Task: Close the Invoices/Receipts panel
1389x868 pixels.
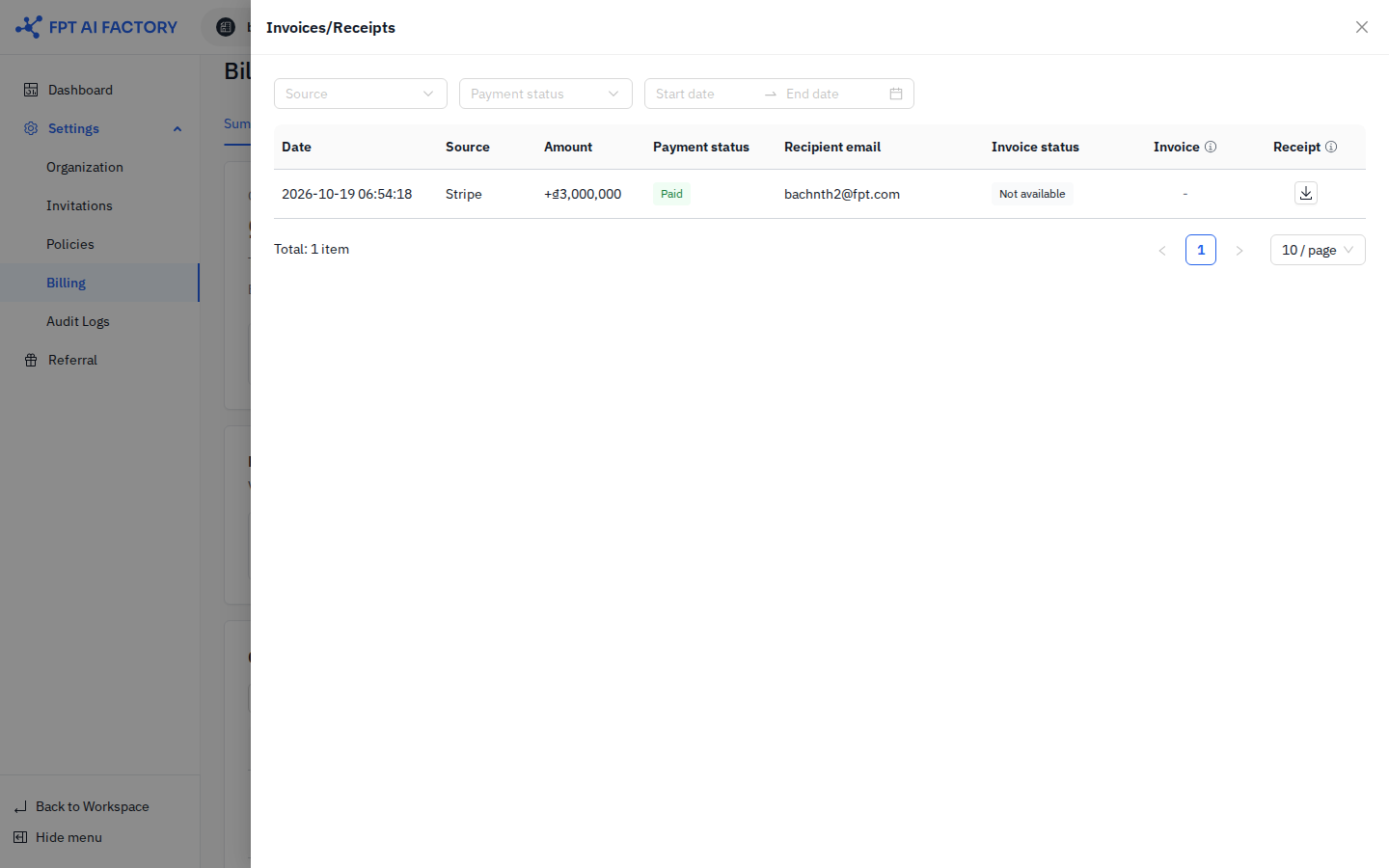Action: 1361,27
